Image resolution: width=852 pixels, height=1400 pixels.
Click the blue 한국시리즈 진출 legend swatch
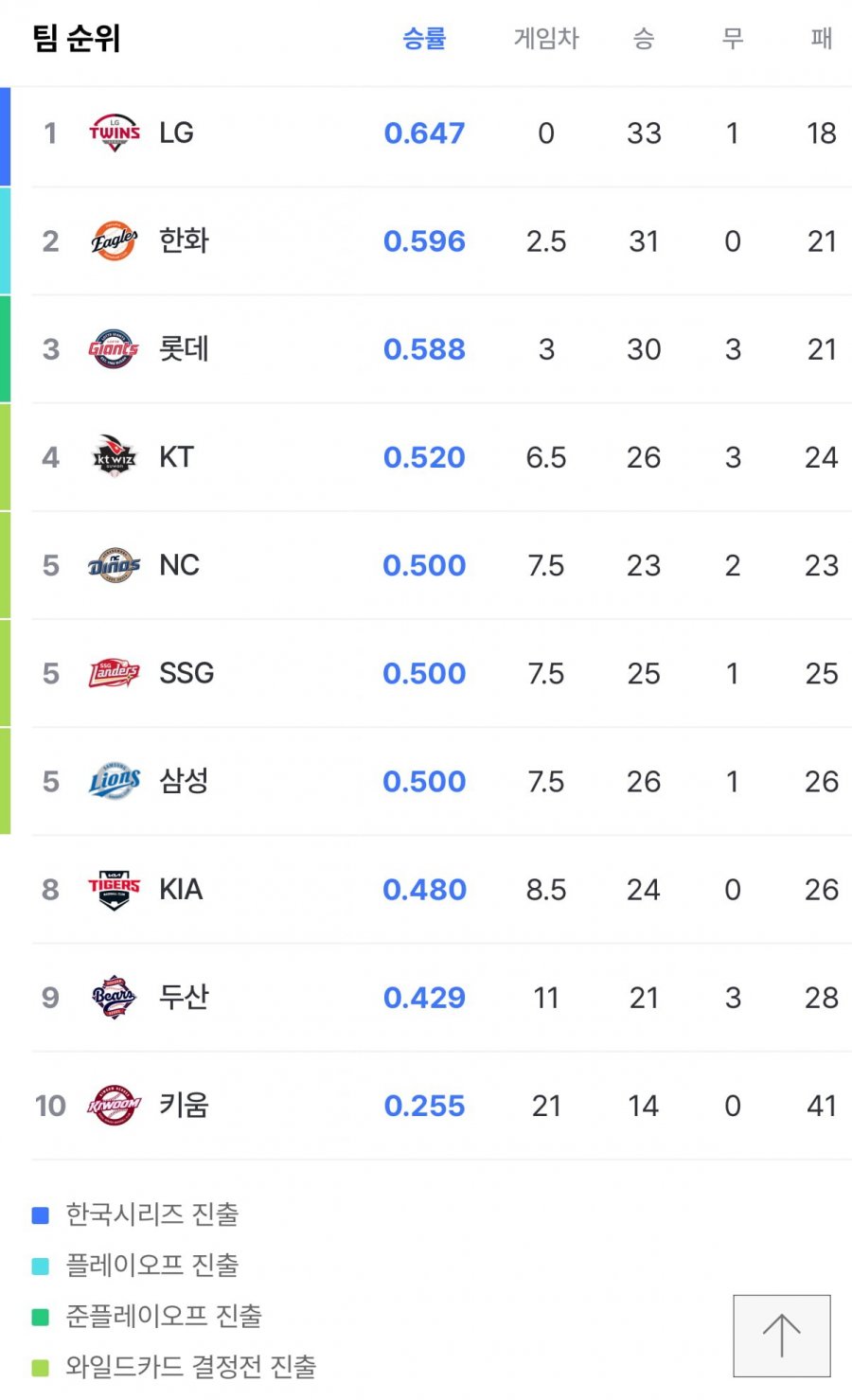[41, 1215]
